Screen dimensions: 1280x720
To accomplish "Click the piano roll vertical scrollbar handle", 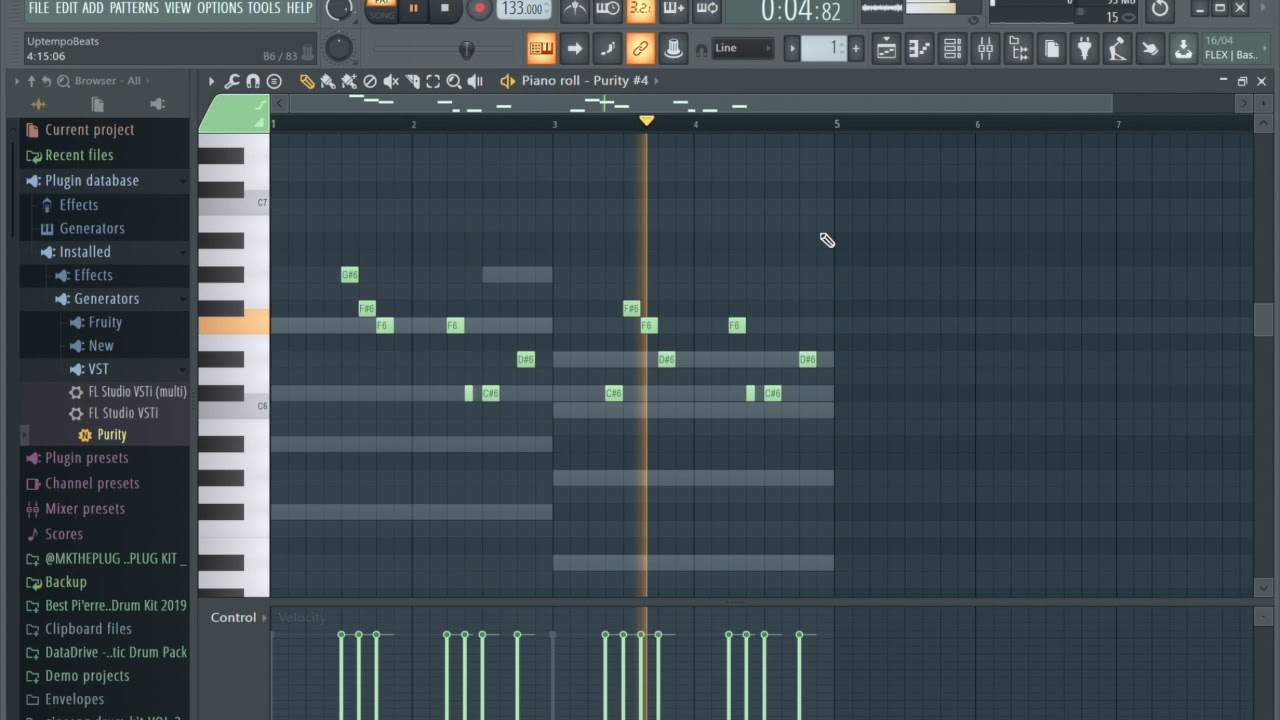I will tap(1264, 319).
